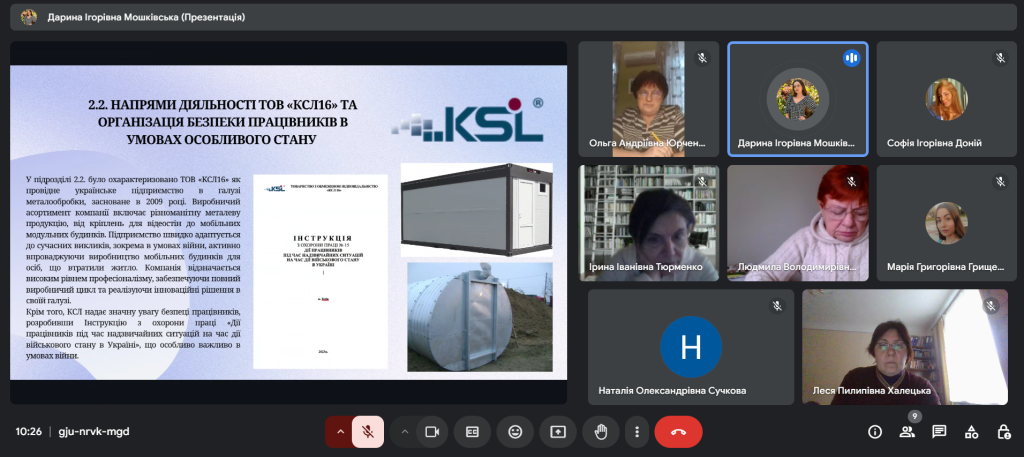Viewport: 1024px width, 457px height.
Task: Toggle the camera on or off
Action: click(433, 432)
